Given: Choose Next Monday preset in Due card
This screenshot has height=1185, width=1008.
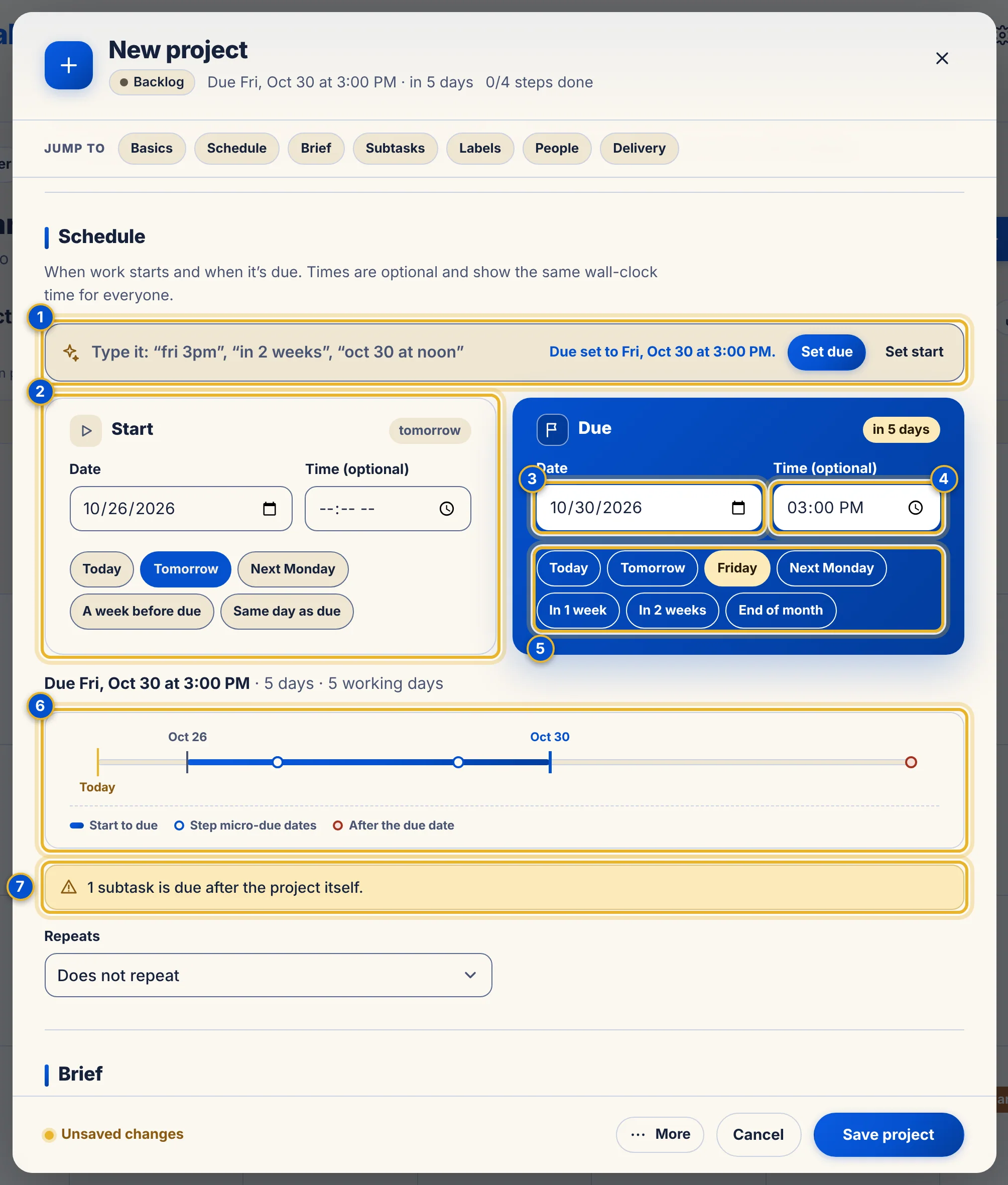Looking at the screenshot, I should (x=831, y=568).
